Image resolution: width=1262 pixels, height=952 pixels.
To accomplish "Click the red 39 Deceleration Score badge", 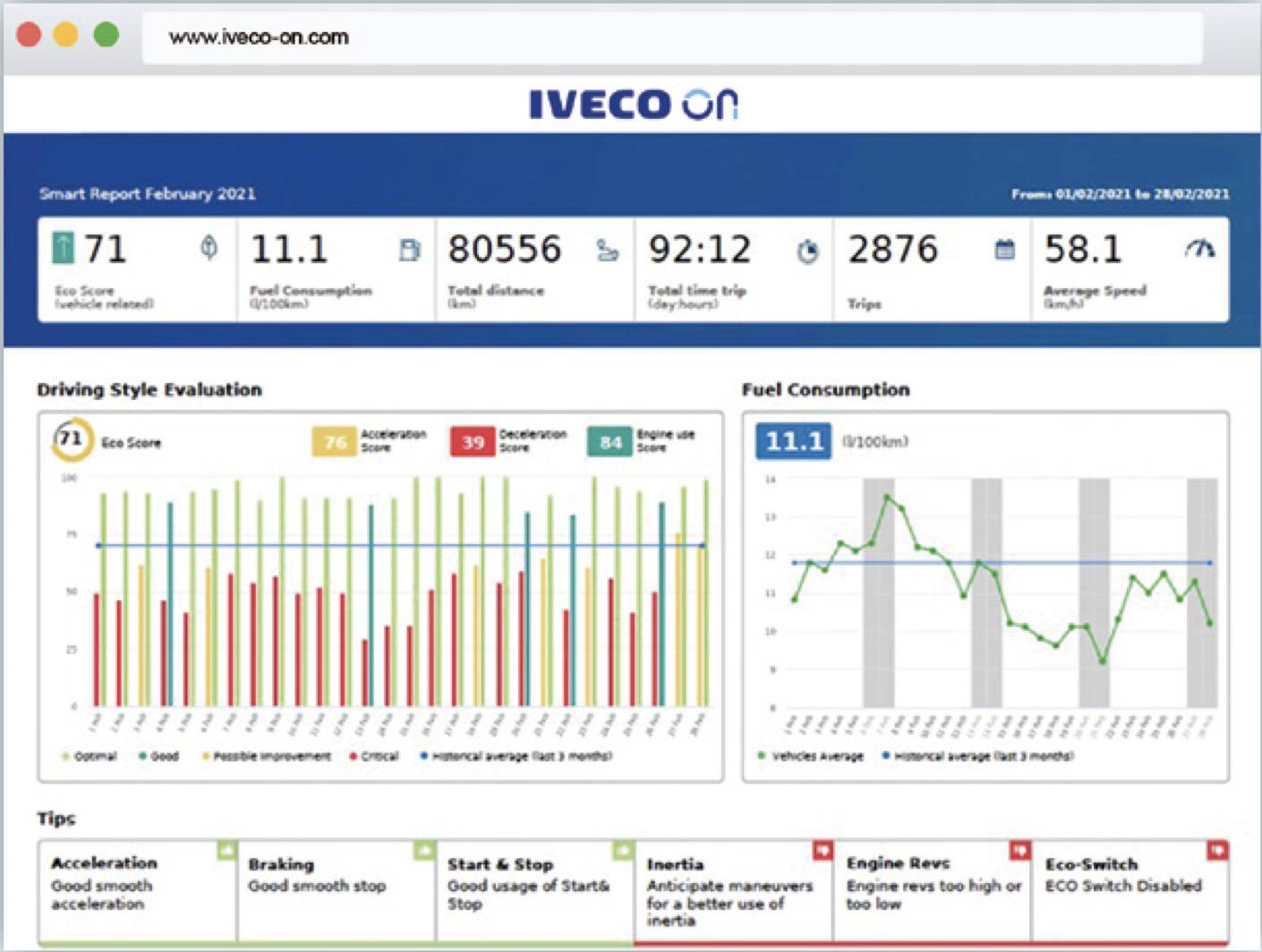I will 473,442.
